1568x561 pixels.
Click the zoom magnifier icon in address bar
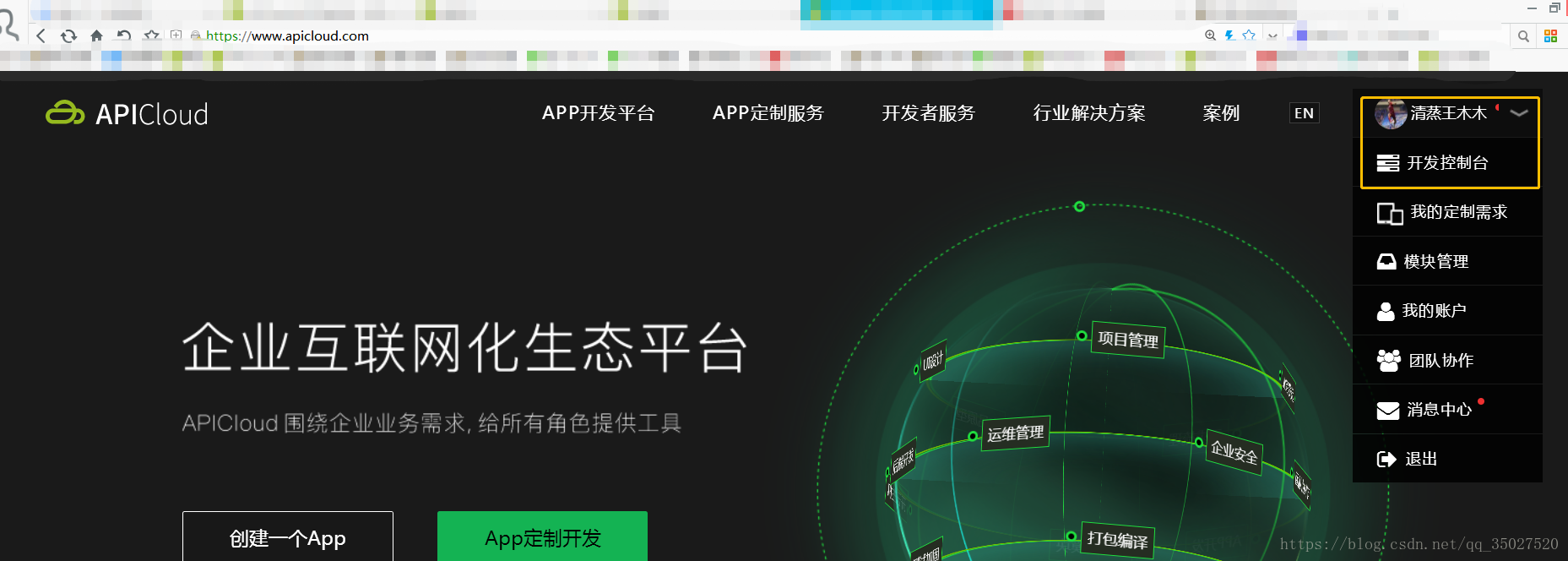(x=1210, y=35)
